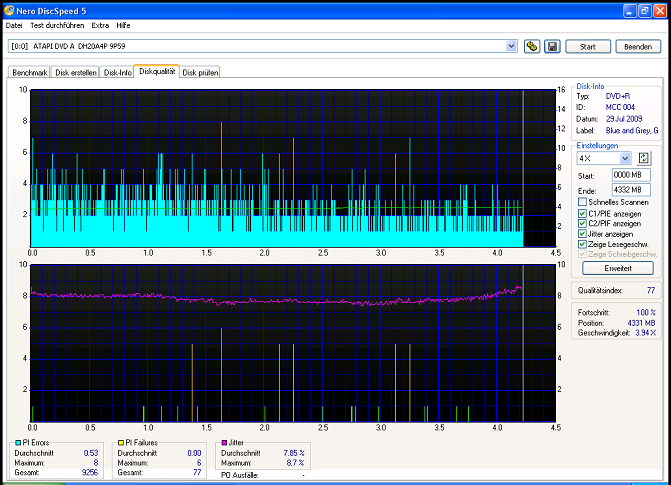Click the Fortschritt value 100 %
The width and height of the screenshot is (671, 485).
646,312
